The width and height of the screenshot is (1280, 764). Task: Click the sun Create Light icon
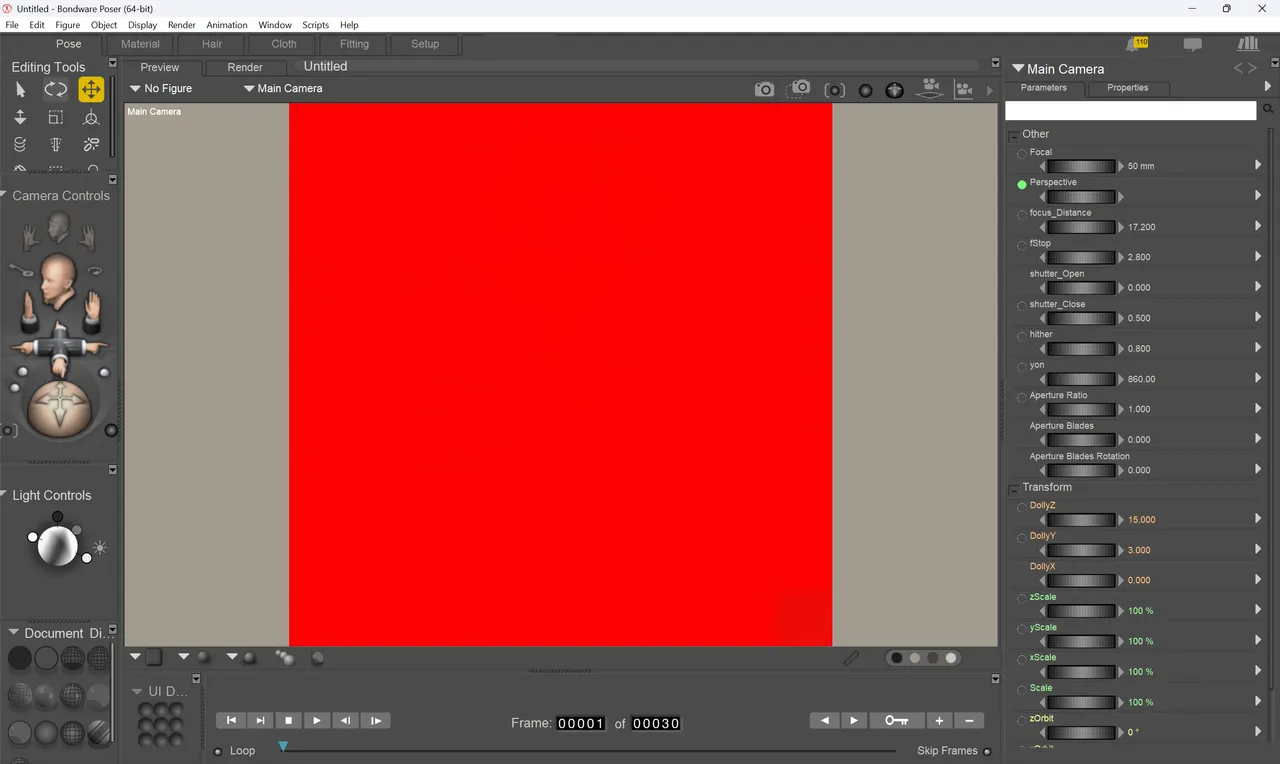pyautogui.click(x=99, y=547)
